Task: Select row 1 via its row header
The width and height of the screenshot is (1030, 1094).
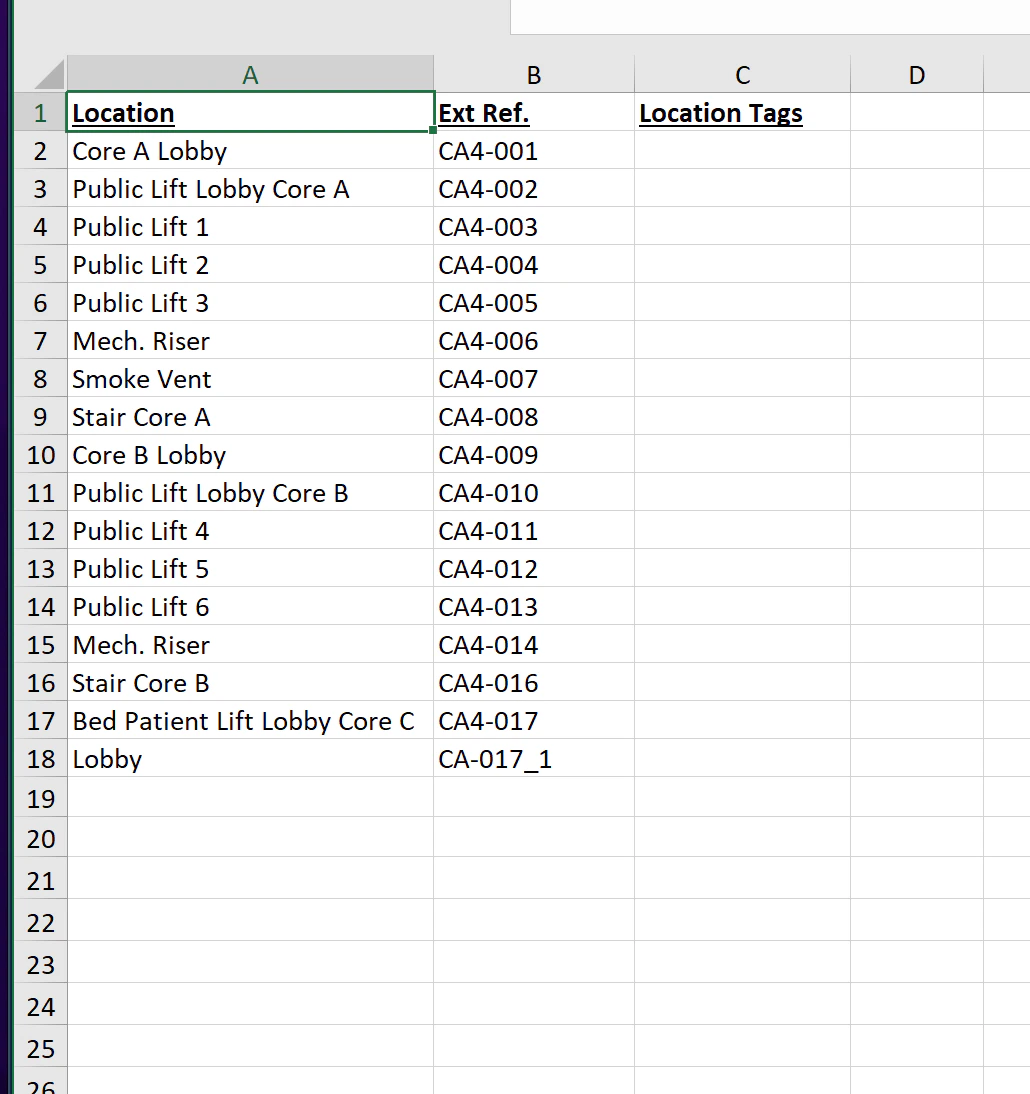Action: [40, 112]
